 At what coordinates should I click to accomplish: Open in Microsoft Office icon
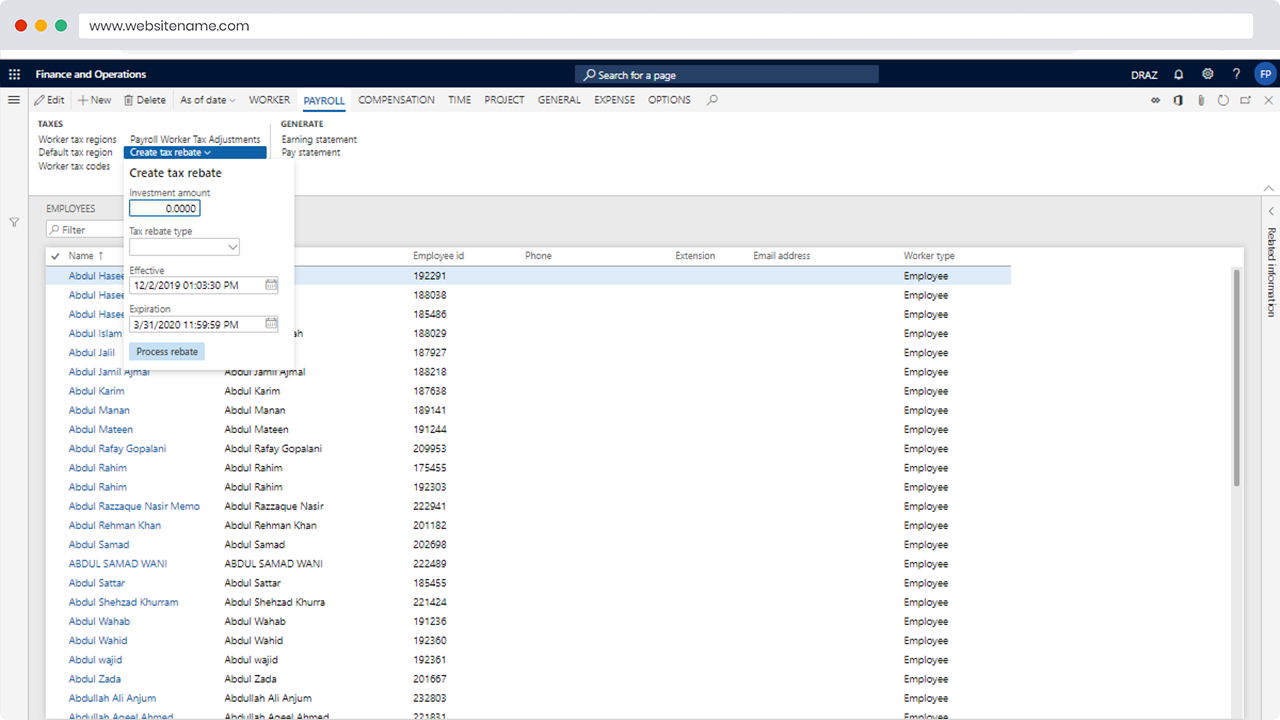click(1178, 100)
